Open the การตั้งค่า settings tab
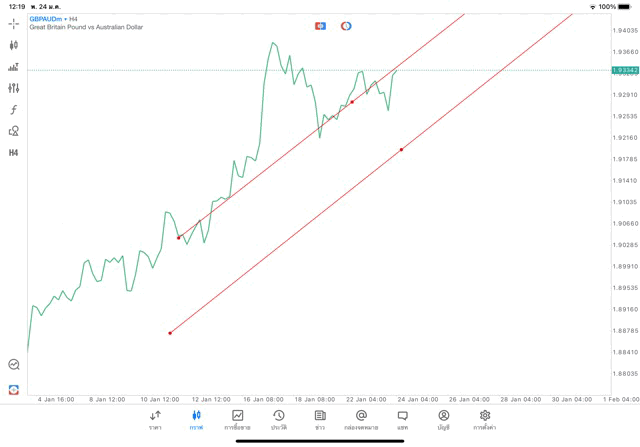Viewport: 640px width, 447px height. tap(485, 420)
